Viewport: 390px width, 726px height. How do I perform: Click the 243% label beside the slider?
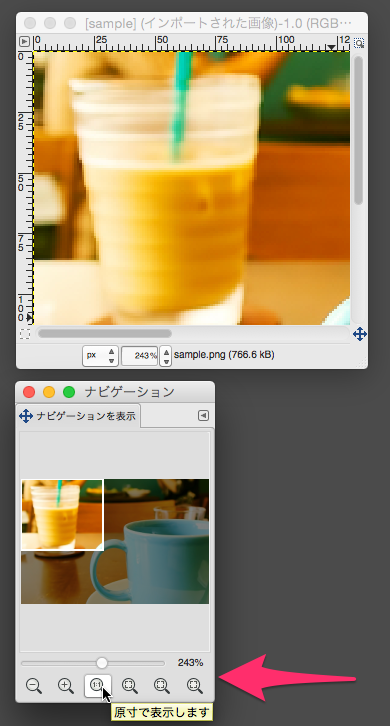(x=190, y=663)
